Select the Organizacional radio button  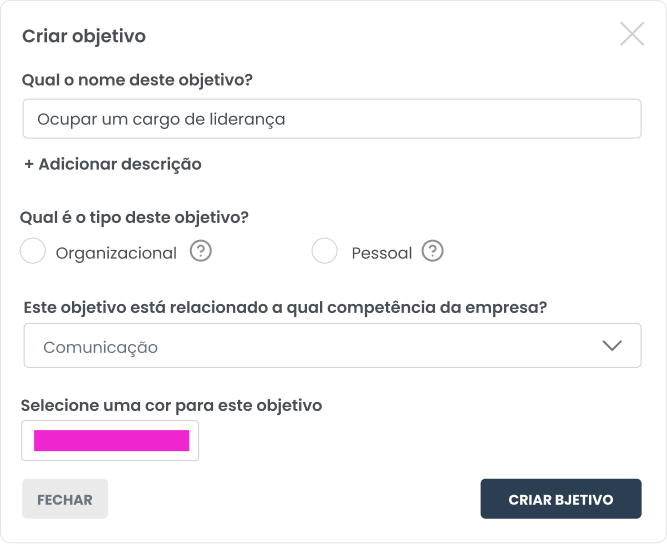(33, 252)
